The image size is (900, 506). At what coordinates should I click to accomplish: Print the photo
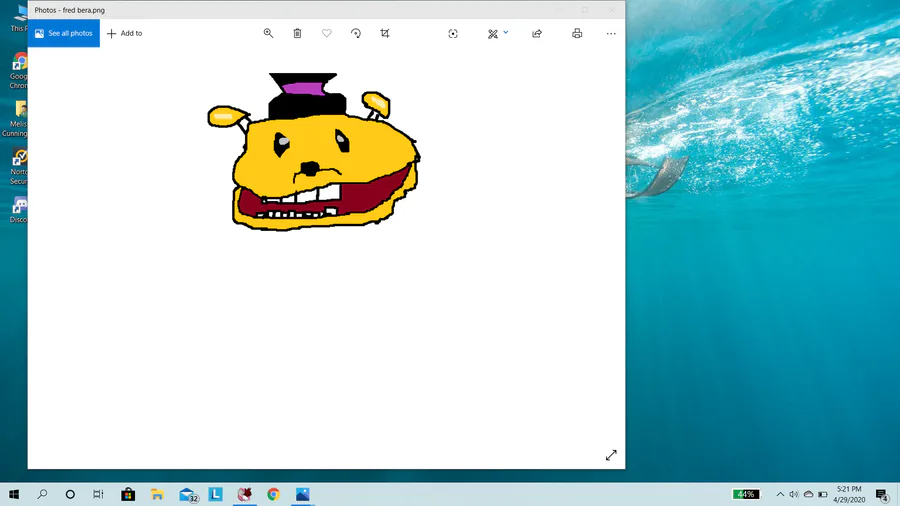pos(577,33)
